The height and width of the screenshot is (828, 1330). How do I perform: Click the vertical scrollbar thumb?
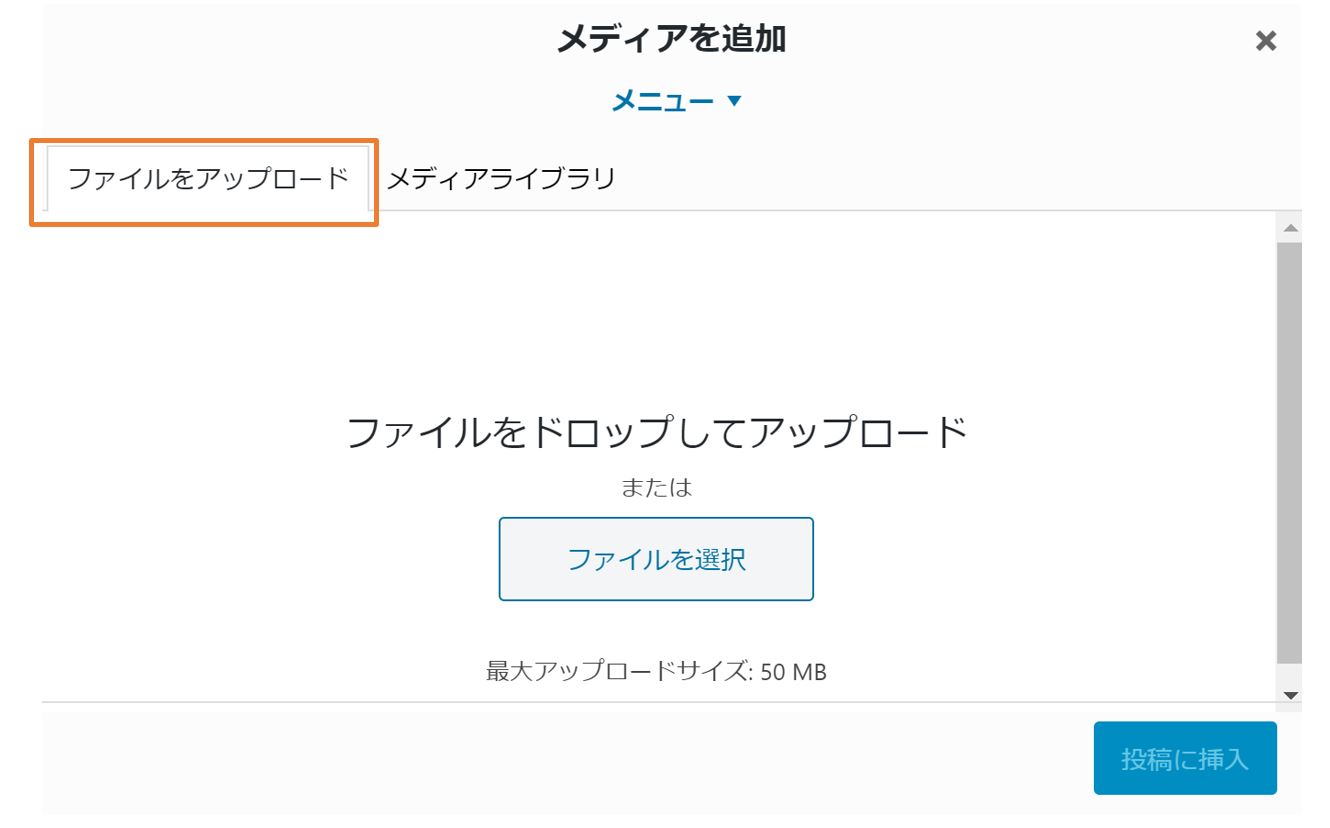[1290, 450]
